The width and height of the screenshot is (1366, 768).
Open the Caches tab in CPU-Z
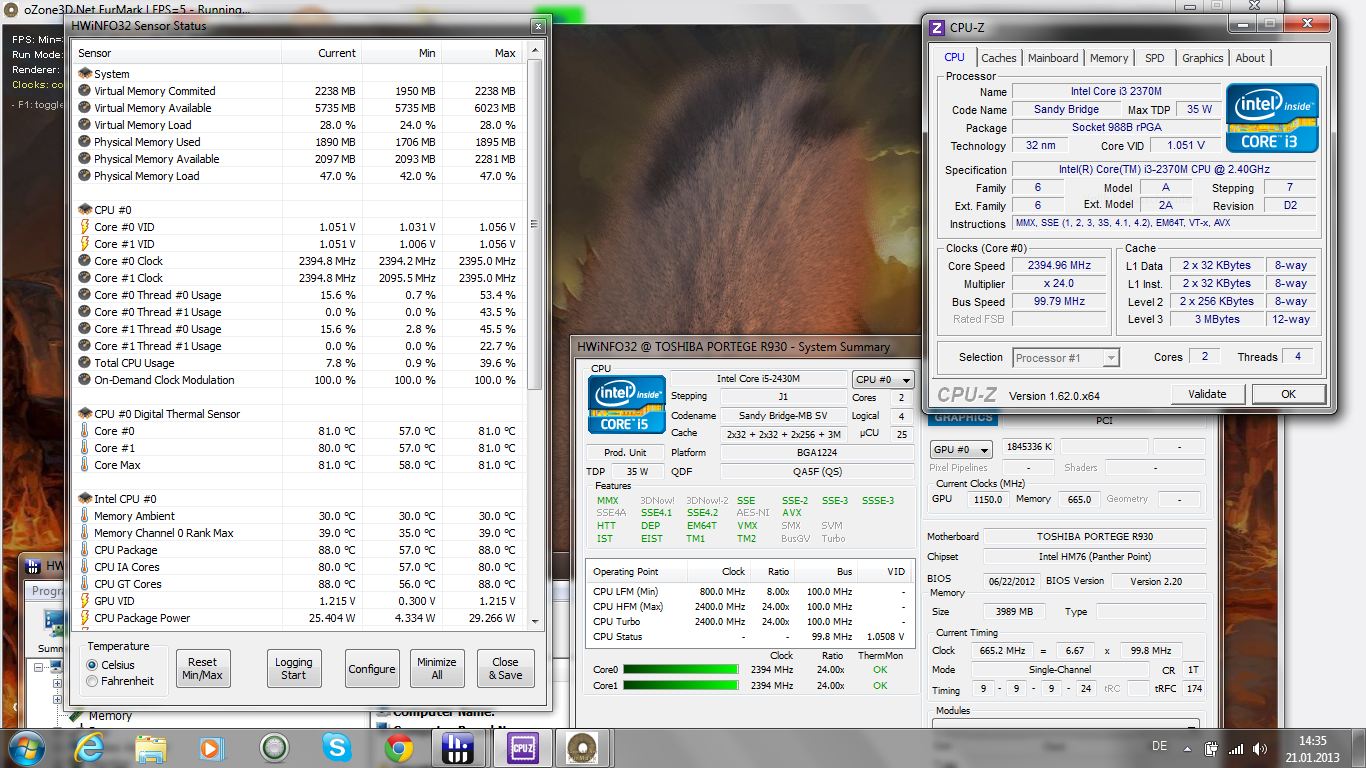tap(998, 58)
